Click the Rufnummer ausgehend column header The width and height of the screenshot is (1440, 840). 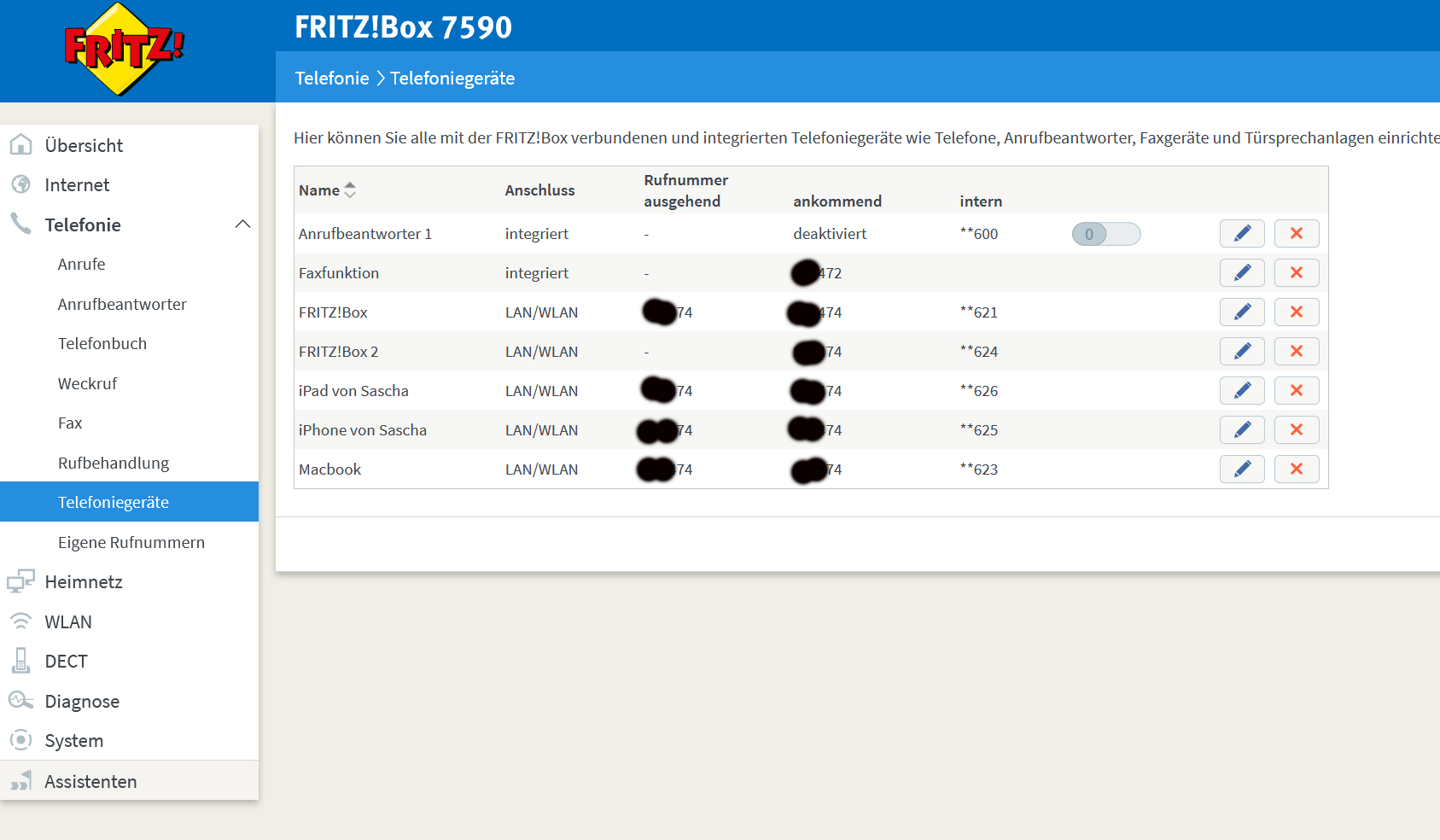tap(686, 190)
